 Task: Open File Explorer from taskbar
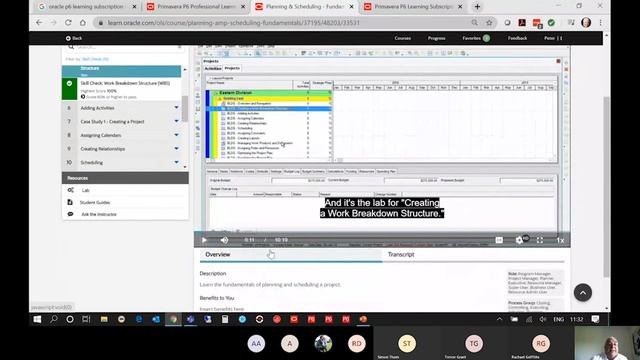click(x=104, y=319)
